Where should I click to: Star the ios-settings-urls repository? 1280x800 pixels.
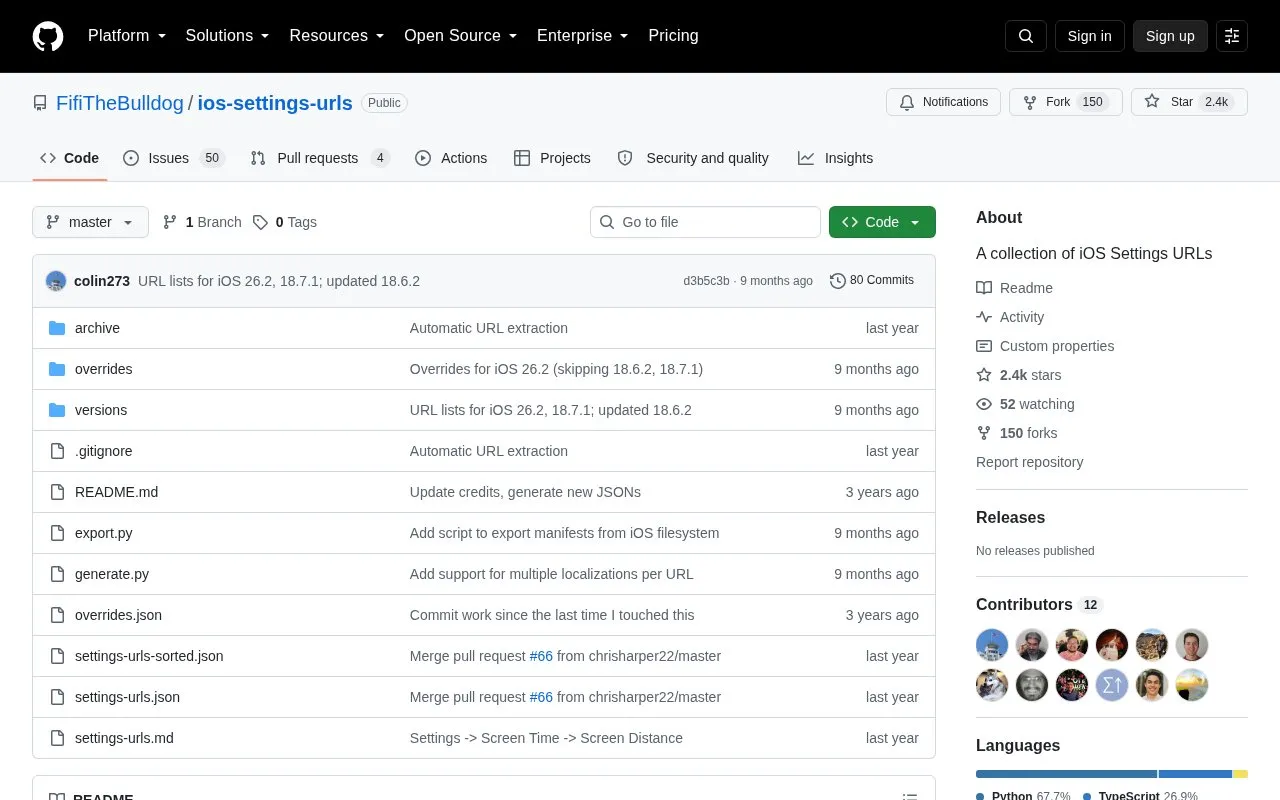[1189, 102]
